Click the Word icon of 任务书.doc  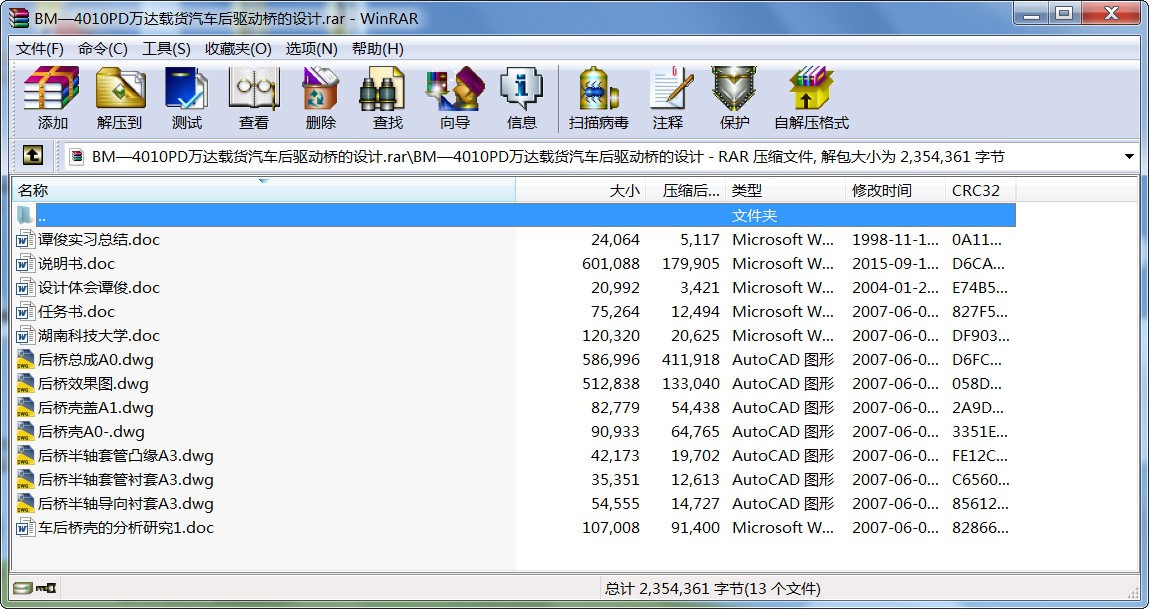[x=26, y=311]
